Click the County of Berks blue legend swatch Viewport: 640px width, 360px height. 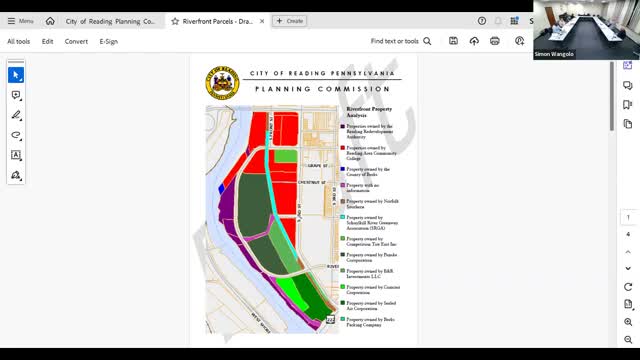(x=343, y=169)
